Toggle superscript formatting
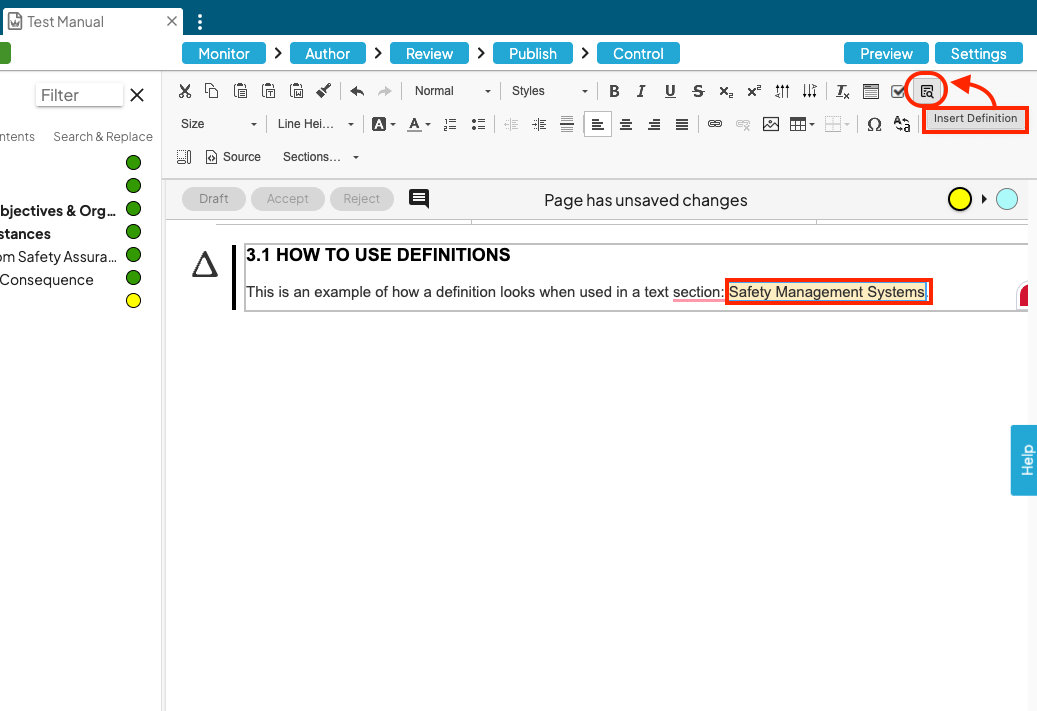 [753, 91]
